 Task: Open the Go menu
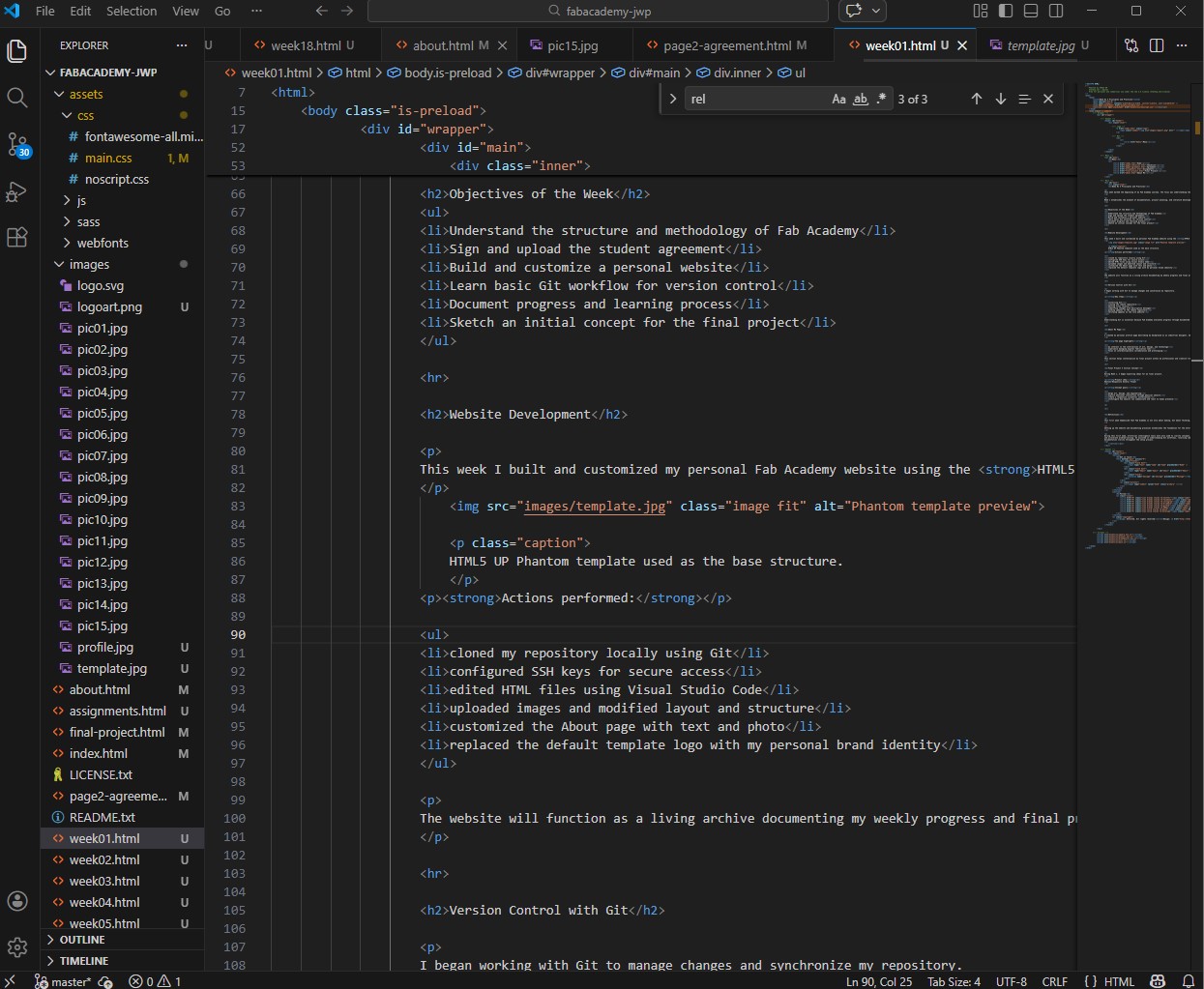(x=222, y=11)
